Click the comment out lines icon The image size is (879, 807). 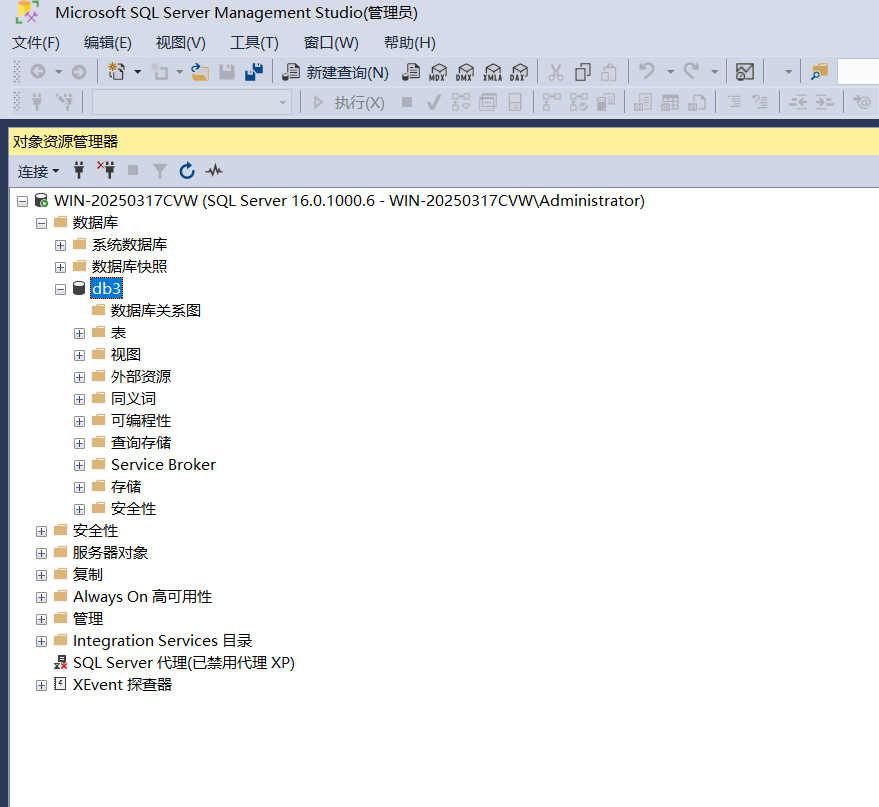pos(734,102)
